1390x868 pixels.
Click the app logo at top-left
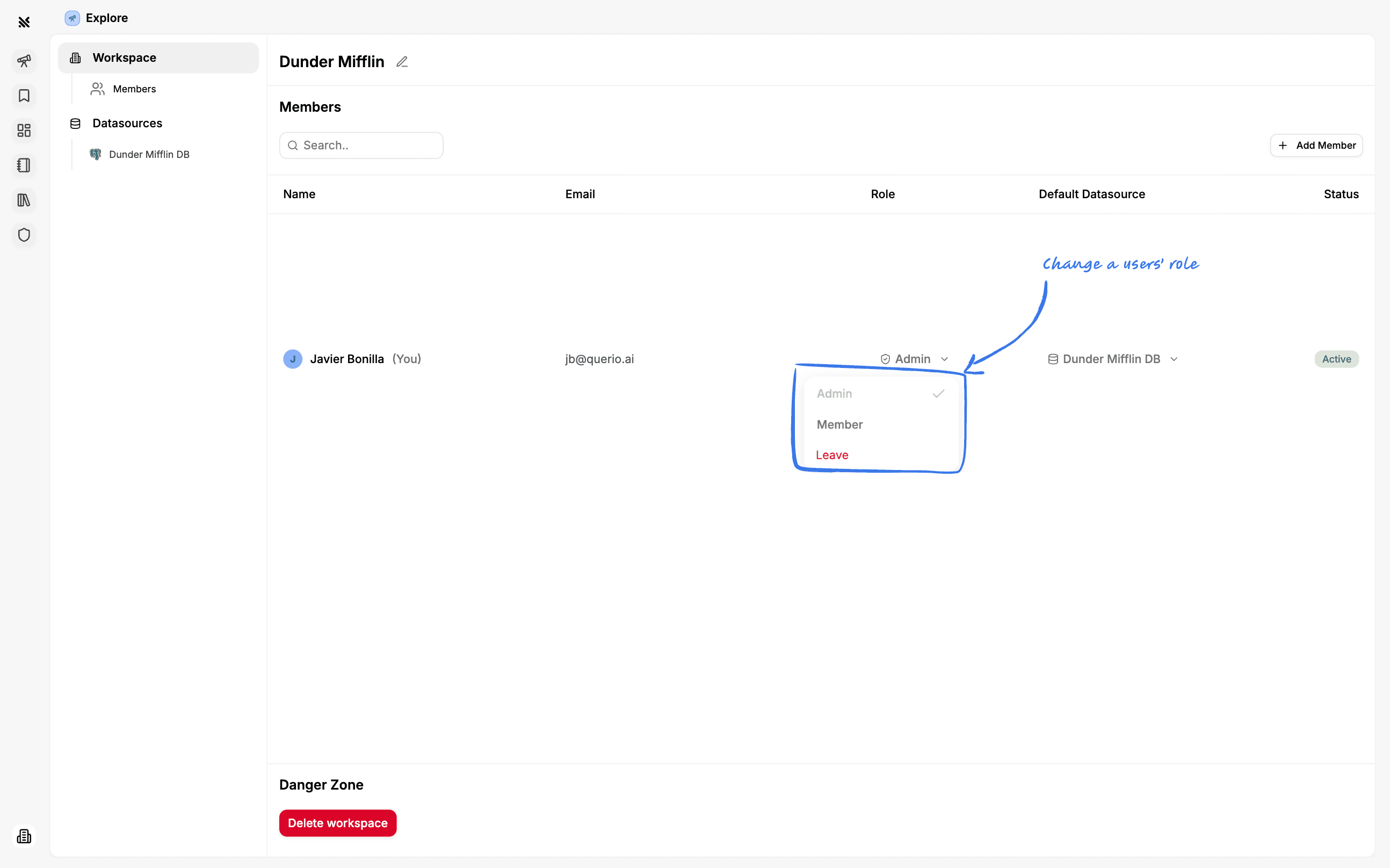pos(24,22)
